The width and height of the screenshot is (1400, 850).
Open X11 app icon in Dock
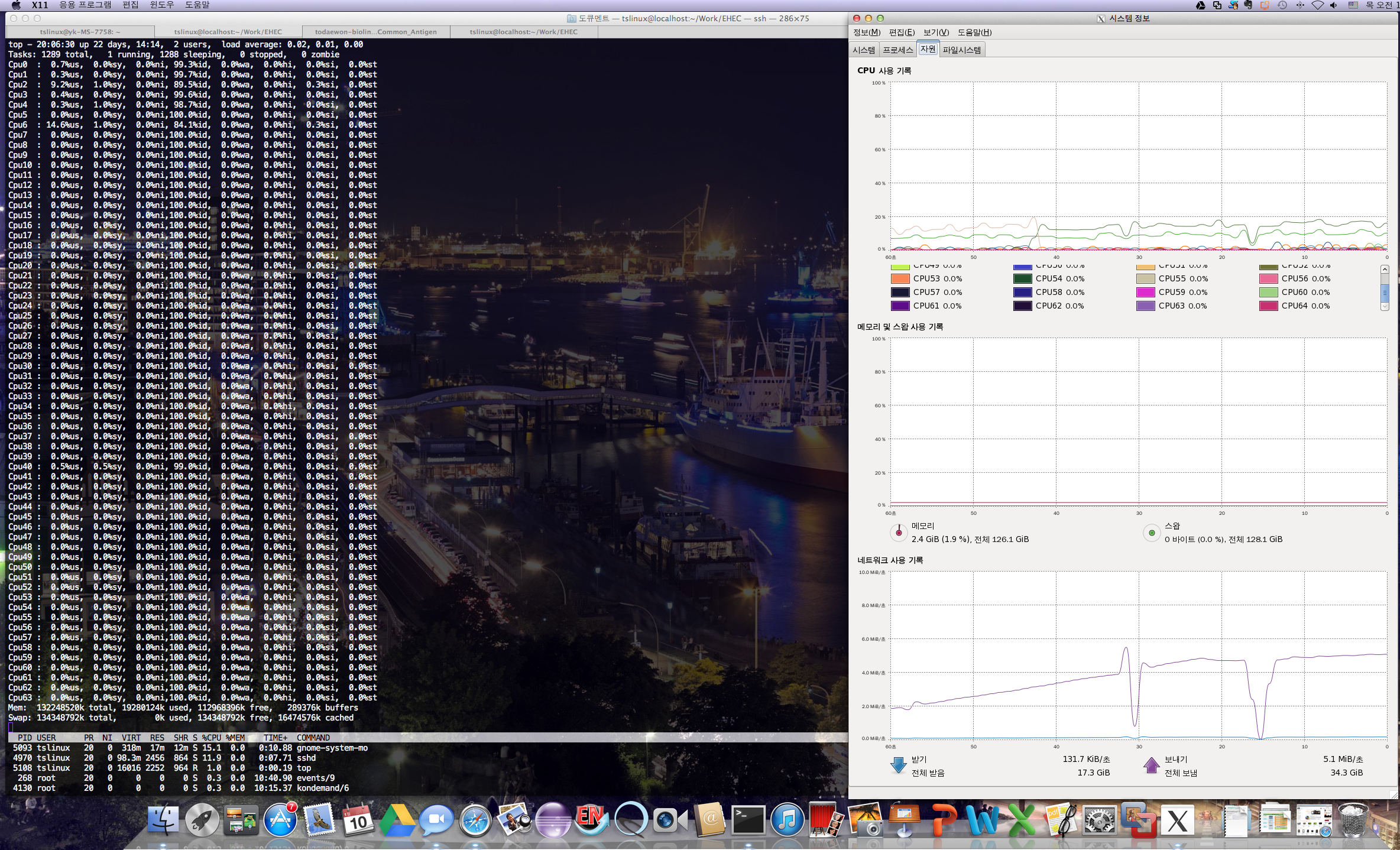pos(1177,820)
